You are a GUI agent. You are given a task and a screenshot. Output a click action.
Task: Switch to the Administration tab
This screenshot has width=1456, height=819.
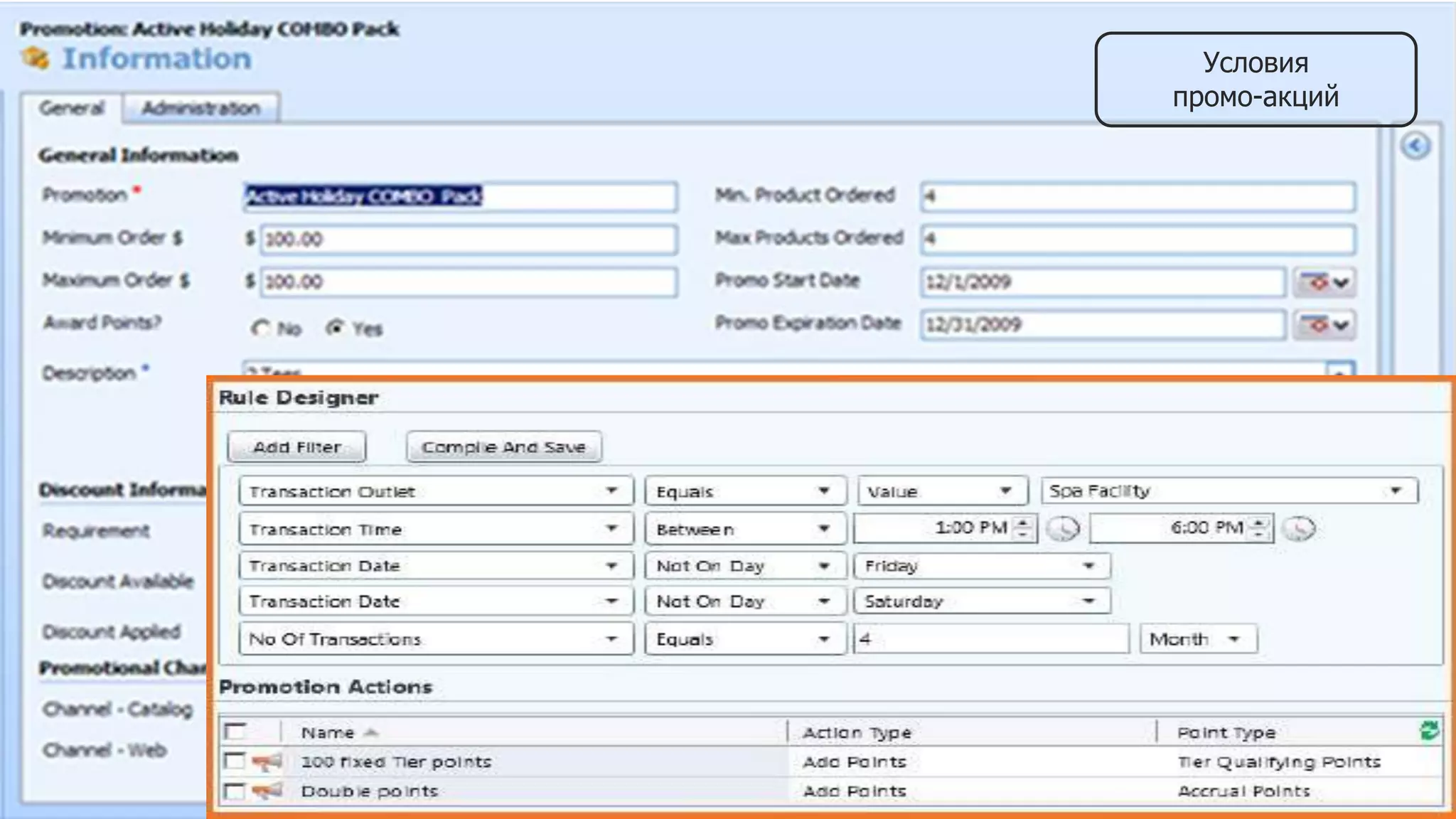click(x=200, y=108)
